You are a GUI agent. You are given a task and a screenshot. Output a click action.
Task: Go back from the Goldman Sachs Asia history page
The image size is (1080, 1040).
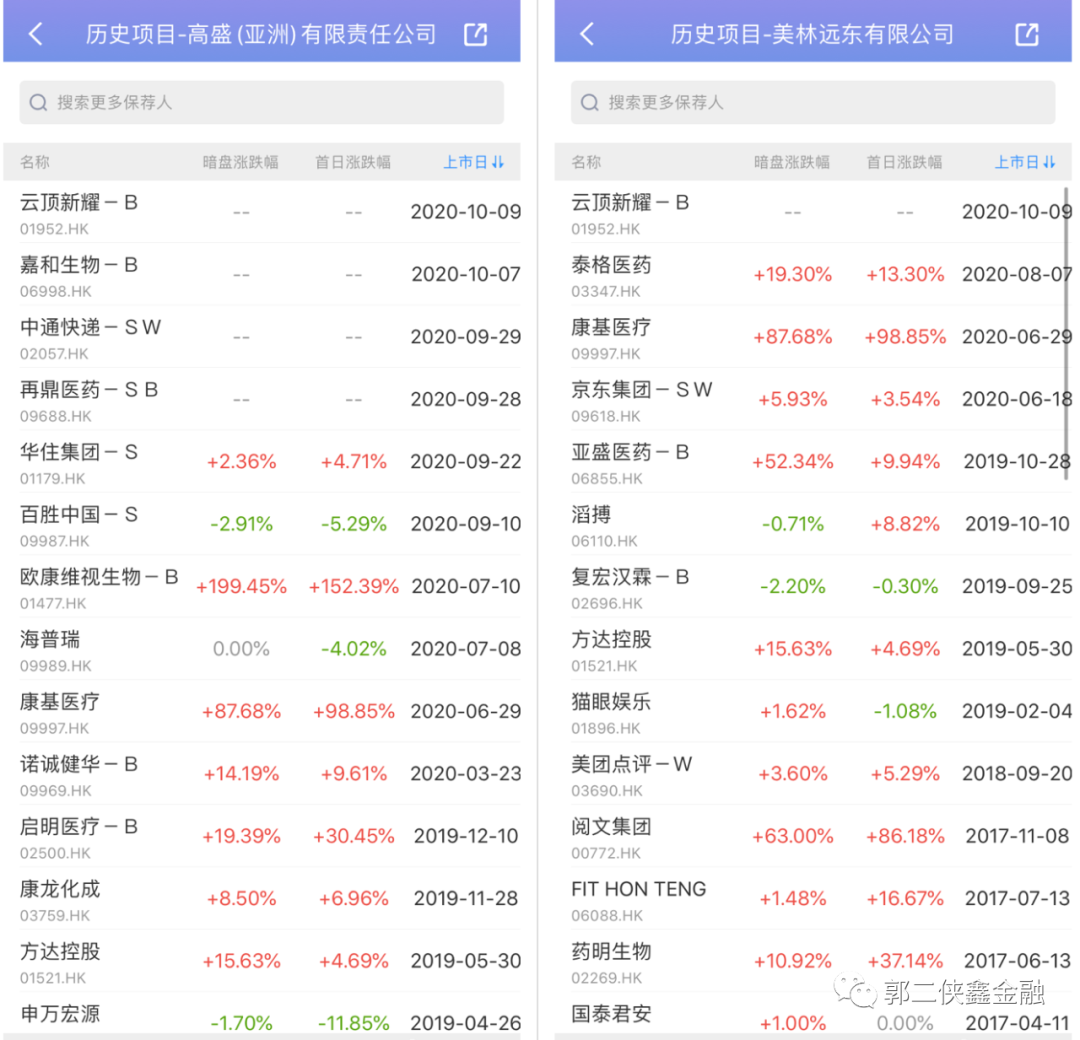(x=36, y=34)
